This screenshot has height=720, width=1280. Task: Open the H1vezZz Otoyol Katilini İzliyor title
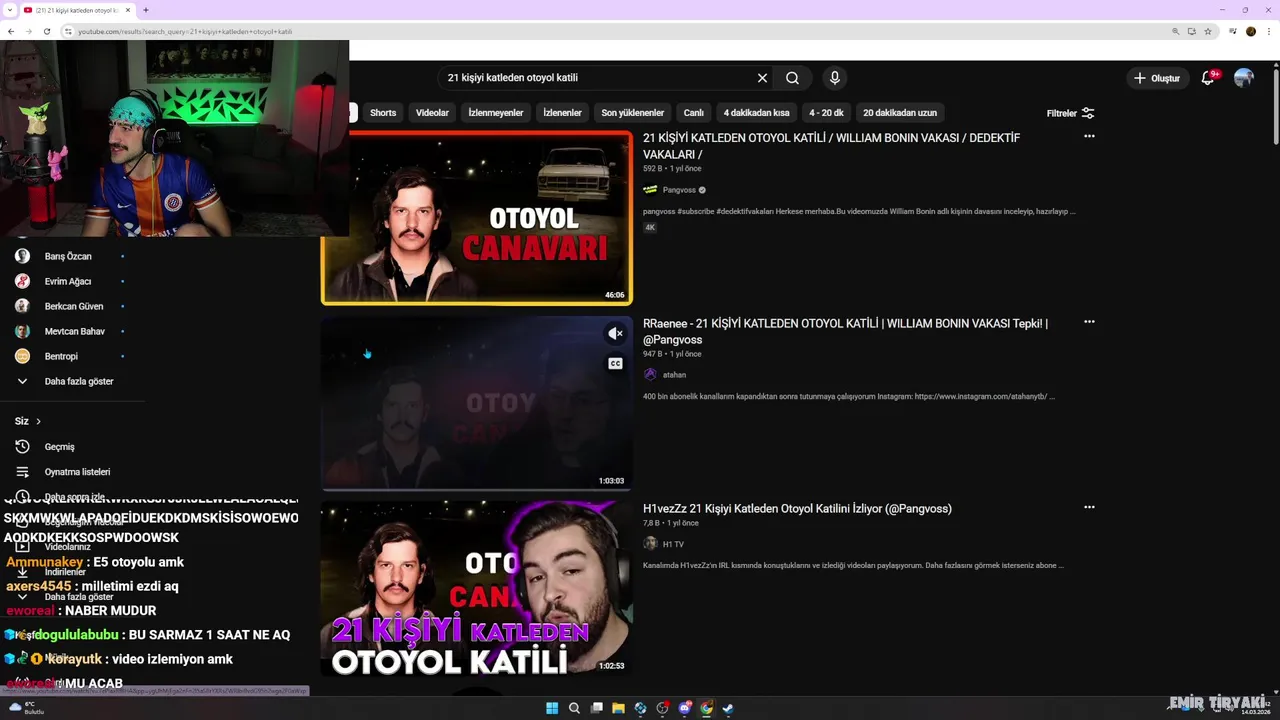coord(797,509)
